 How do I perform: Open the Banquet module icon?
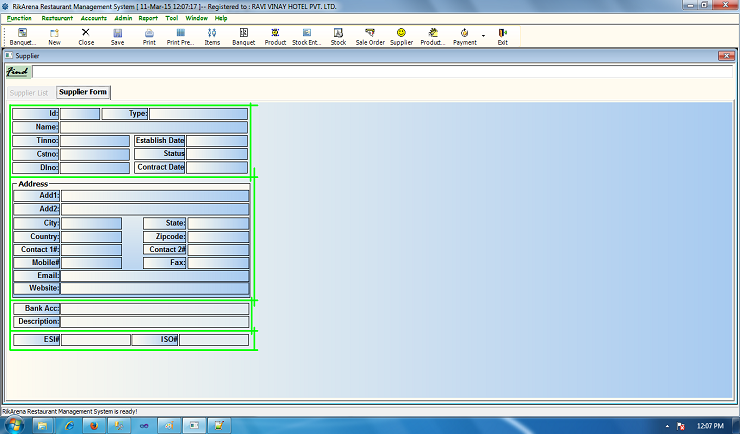click(x=243, y=36)
